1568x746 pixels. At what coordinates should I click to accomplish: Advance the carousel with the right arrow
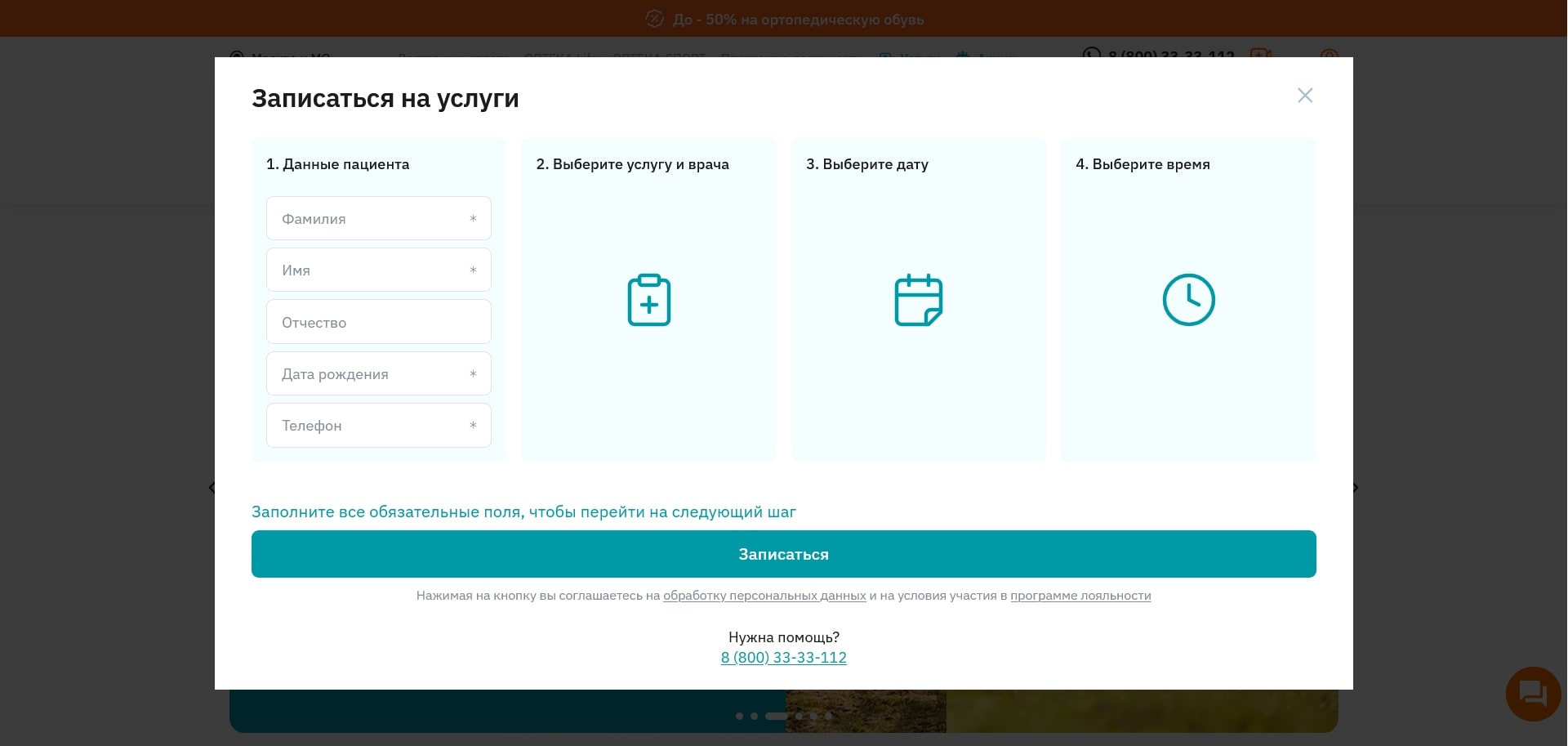pyautogui.click(x=1355, y=487)
